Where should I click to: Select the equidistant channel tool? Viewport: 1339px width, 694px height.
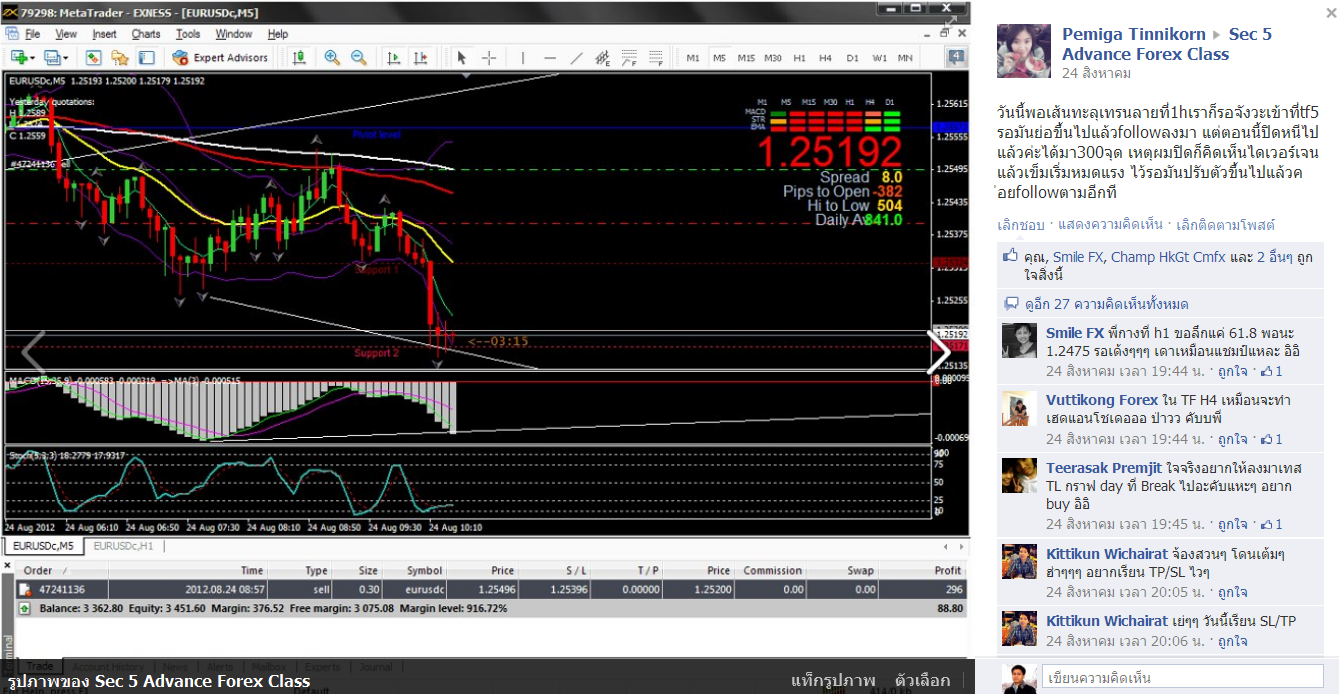[x=603, y=58]
